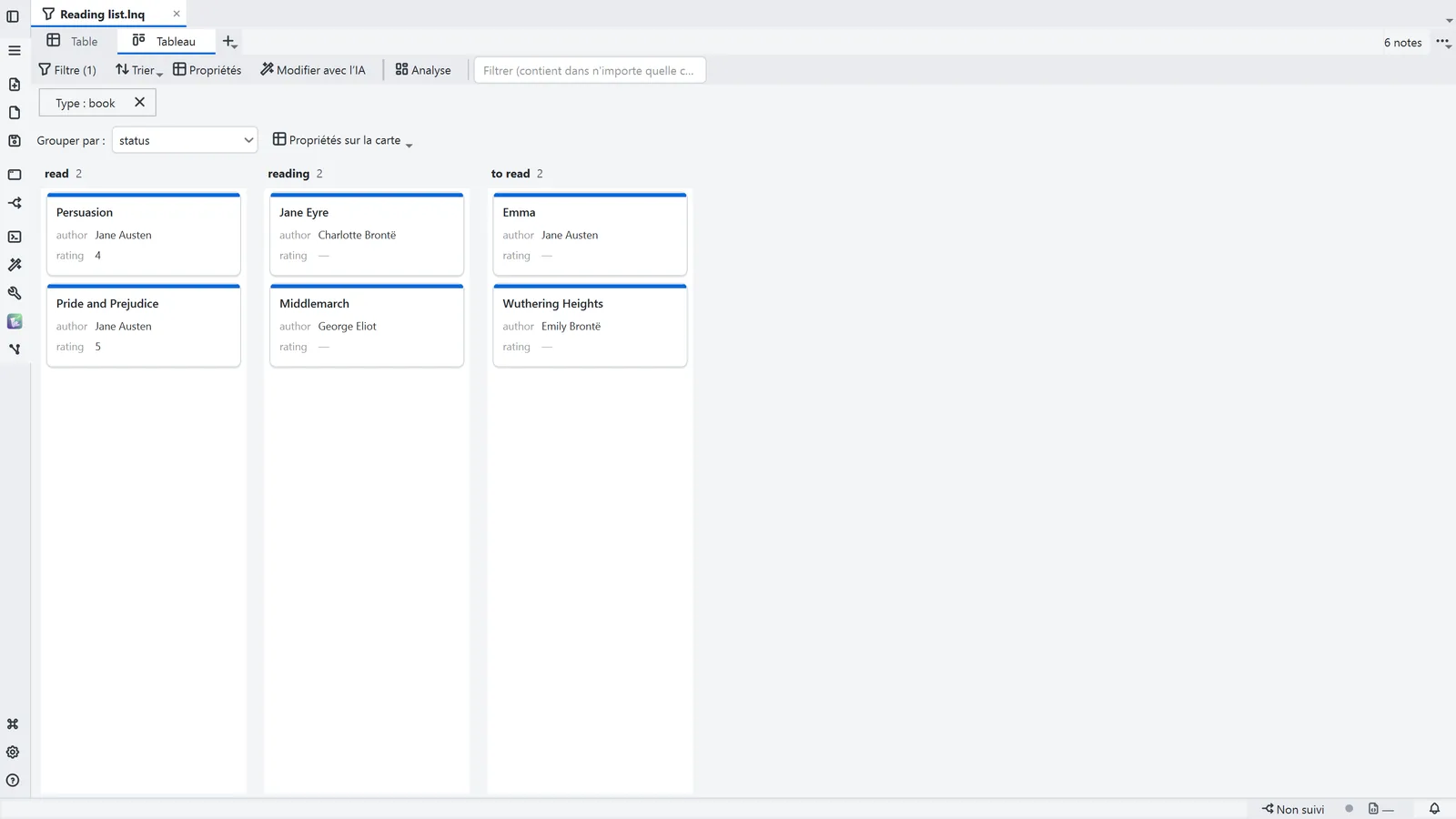This screenshot has width=1456, height=819.
Task: Open the terminal sidebar icon
Action: pos(15,237)
